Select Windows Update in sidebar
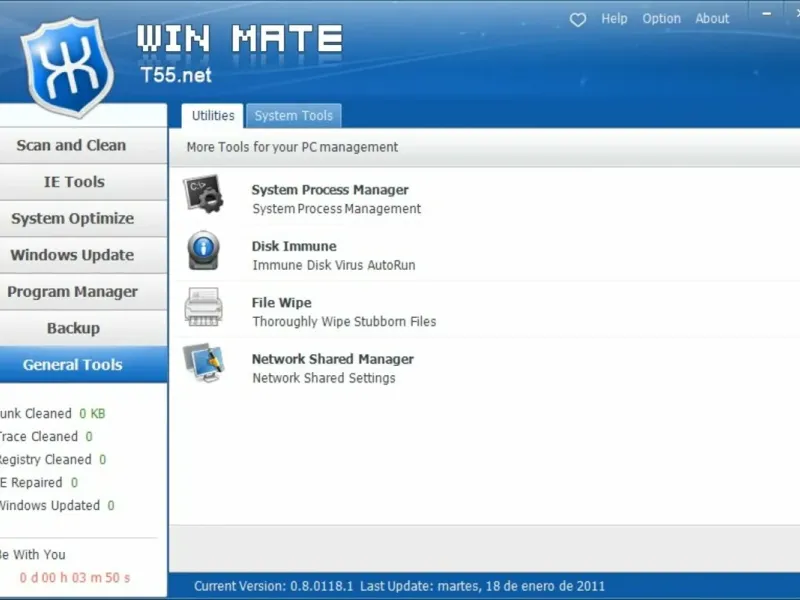 click(x=83, y=255)
